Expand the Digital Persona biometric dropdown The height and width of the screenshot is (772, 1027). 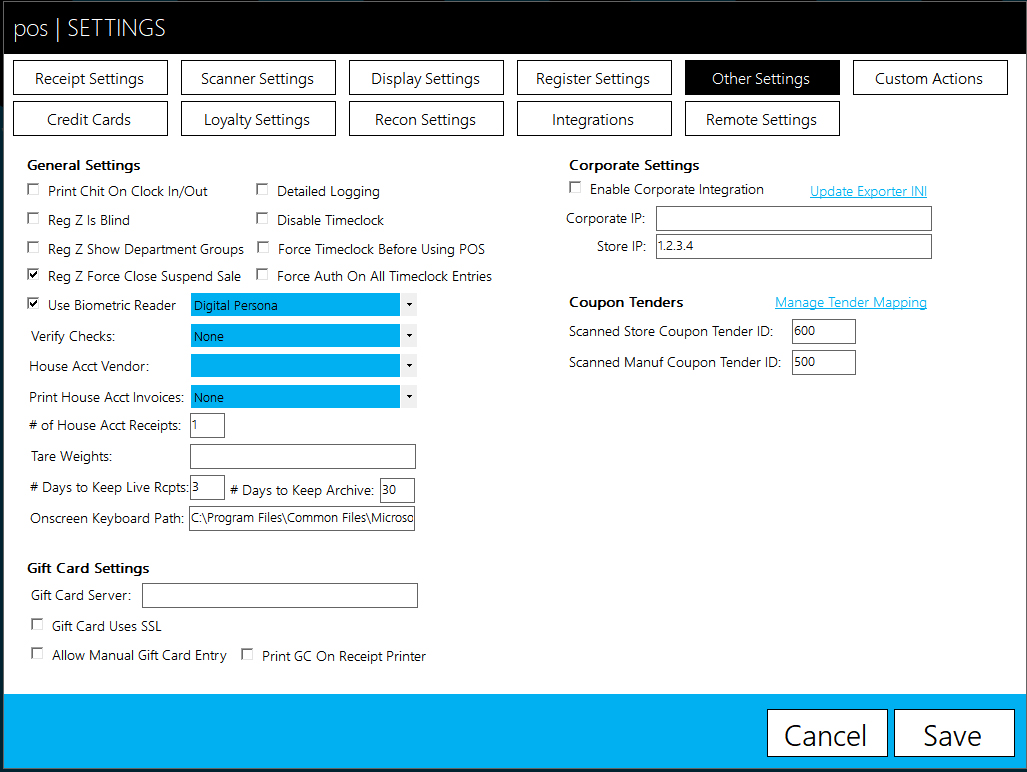(409, 304)
